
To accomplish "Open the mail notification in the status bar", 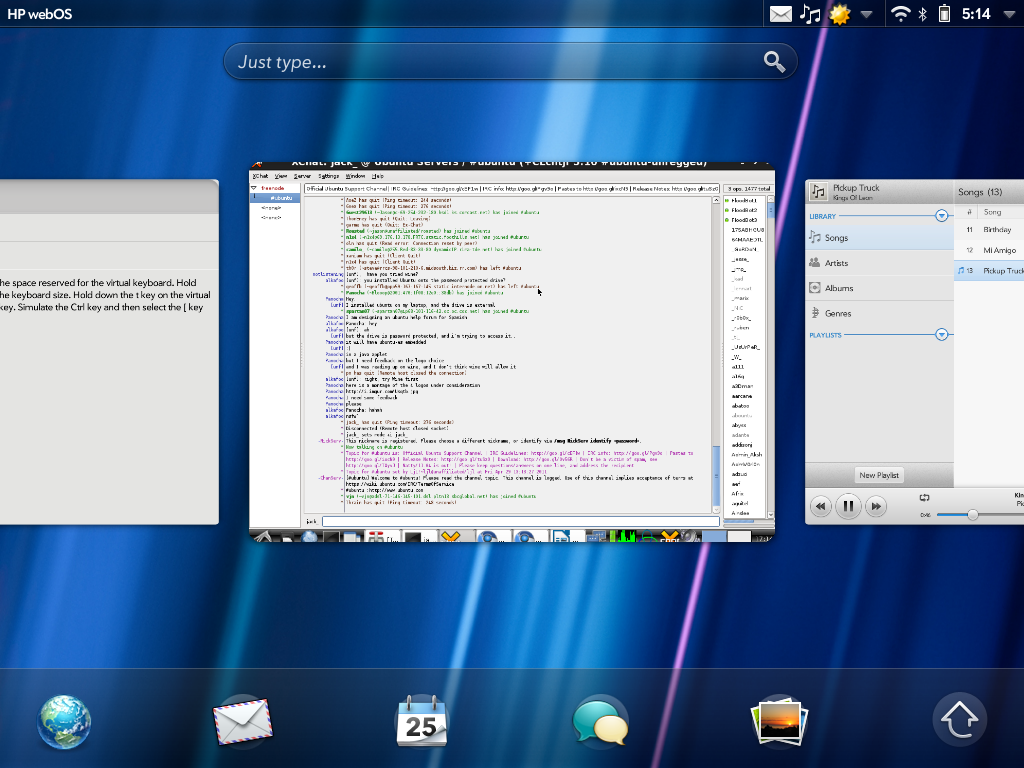I will click(x=781, y=14).
